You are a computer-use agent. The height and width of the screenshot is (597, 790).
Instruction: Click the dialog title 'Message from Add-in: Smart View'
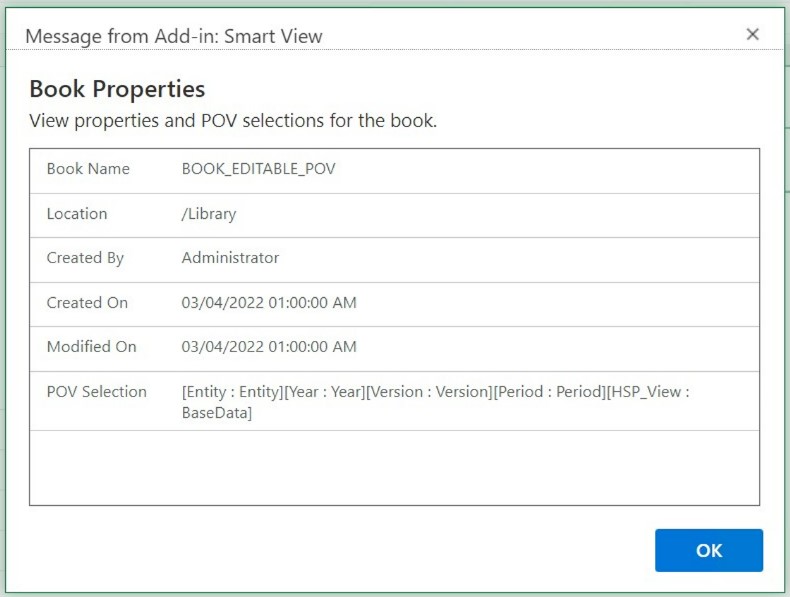[x=173, y=36]
